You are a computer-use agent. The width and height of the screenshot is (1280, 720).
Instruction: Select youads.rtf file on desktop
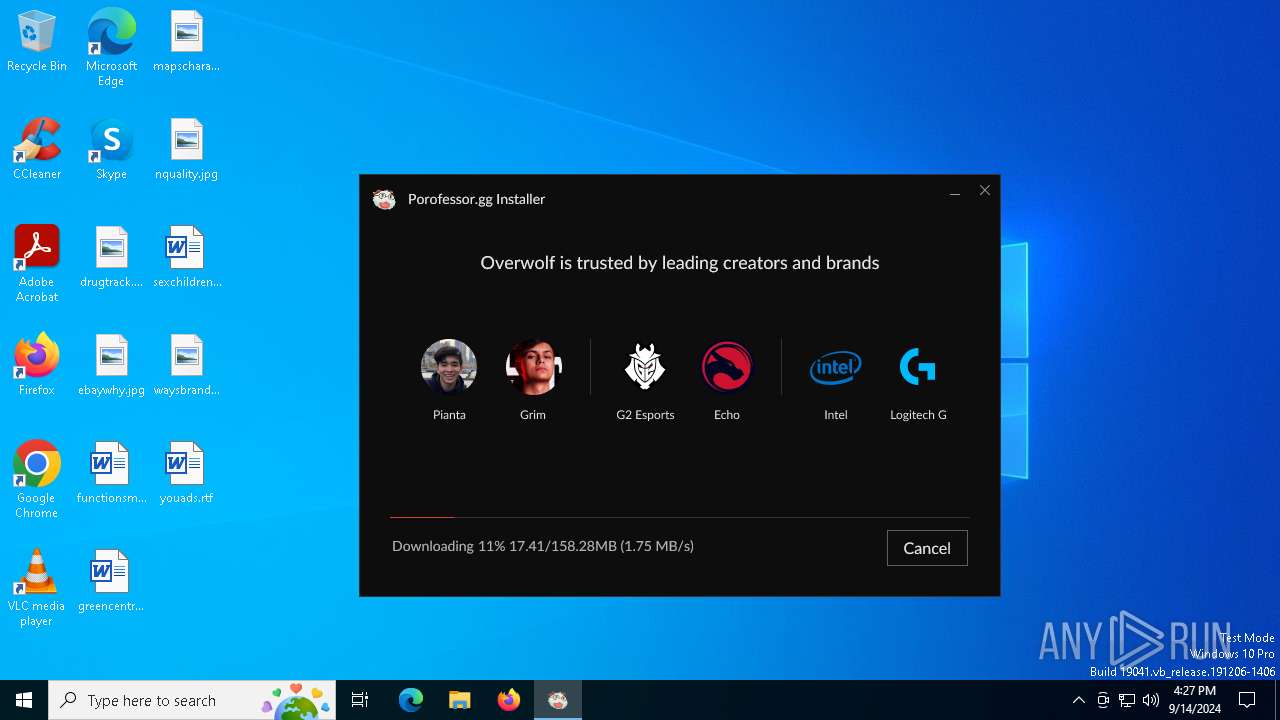click(x=186, y=474)
